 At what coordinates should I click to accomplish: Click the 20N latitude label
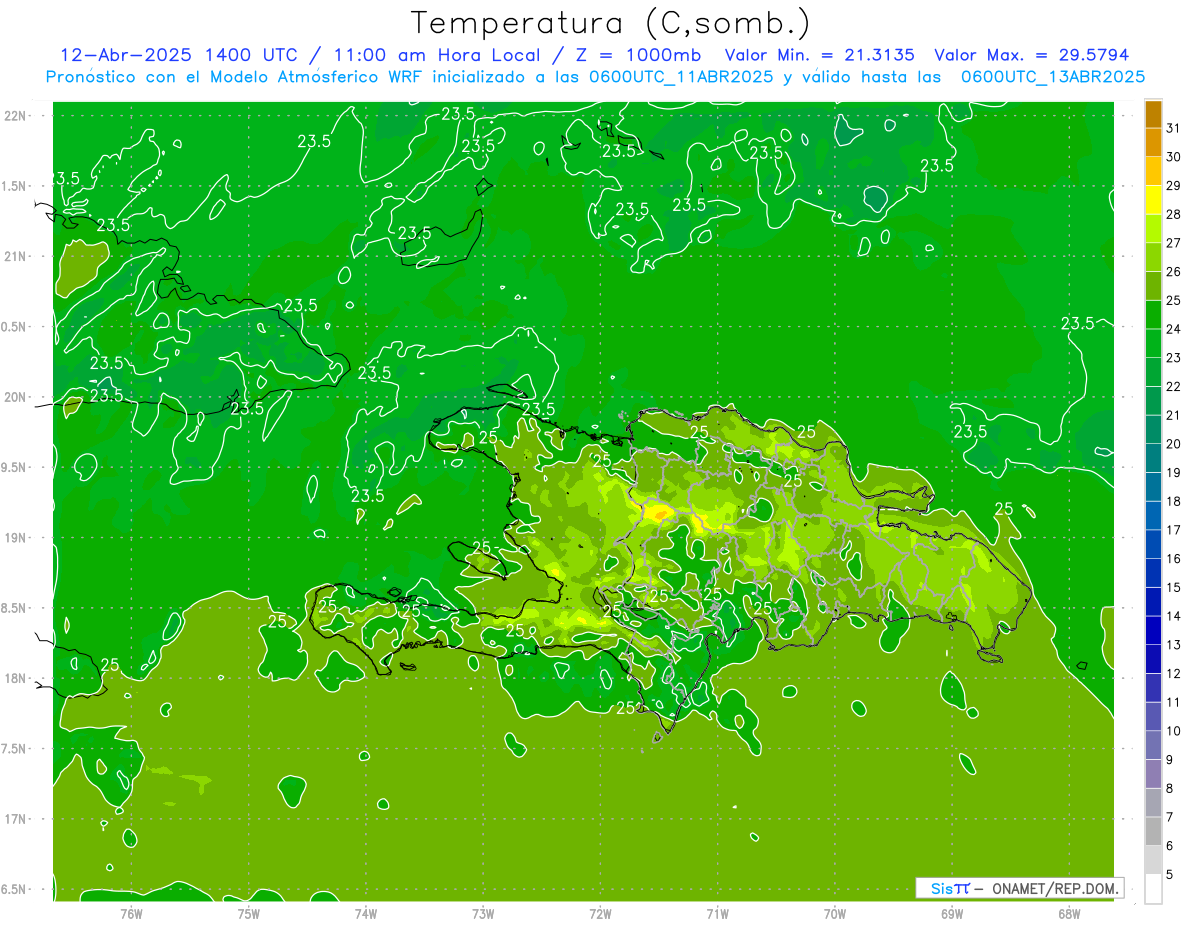pos(15,397)
